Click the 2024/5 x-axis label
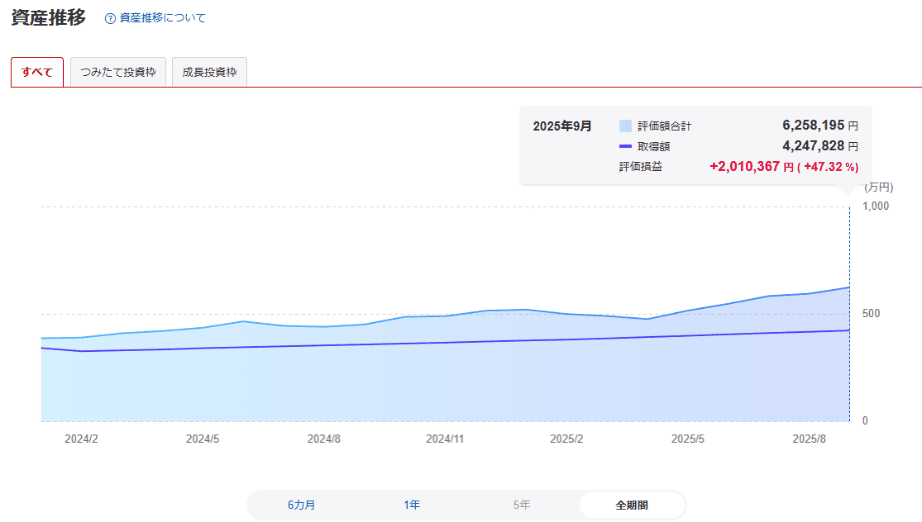Screen dimensions: 922x522 pyautogui.click(x=203, y=439)
